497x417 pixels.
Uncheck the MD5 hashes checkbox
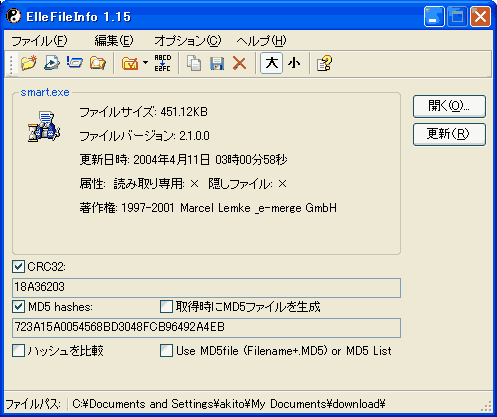coord(18,307)
